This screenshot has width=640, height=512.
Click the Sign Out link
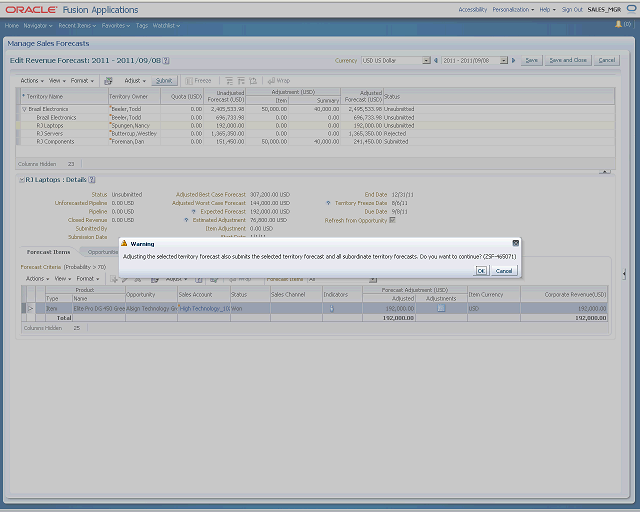[572, 9]
